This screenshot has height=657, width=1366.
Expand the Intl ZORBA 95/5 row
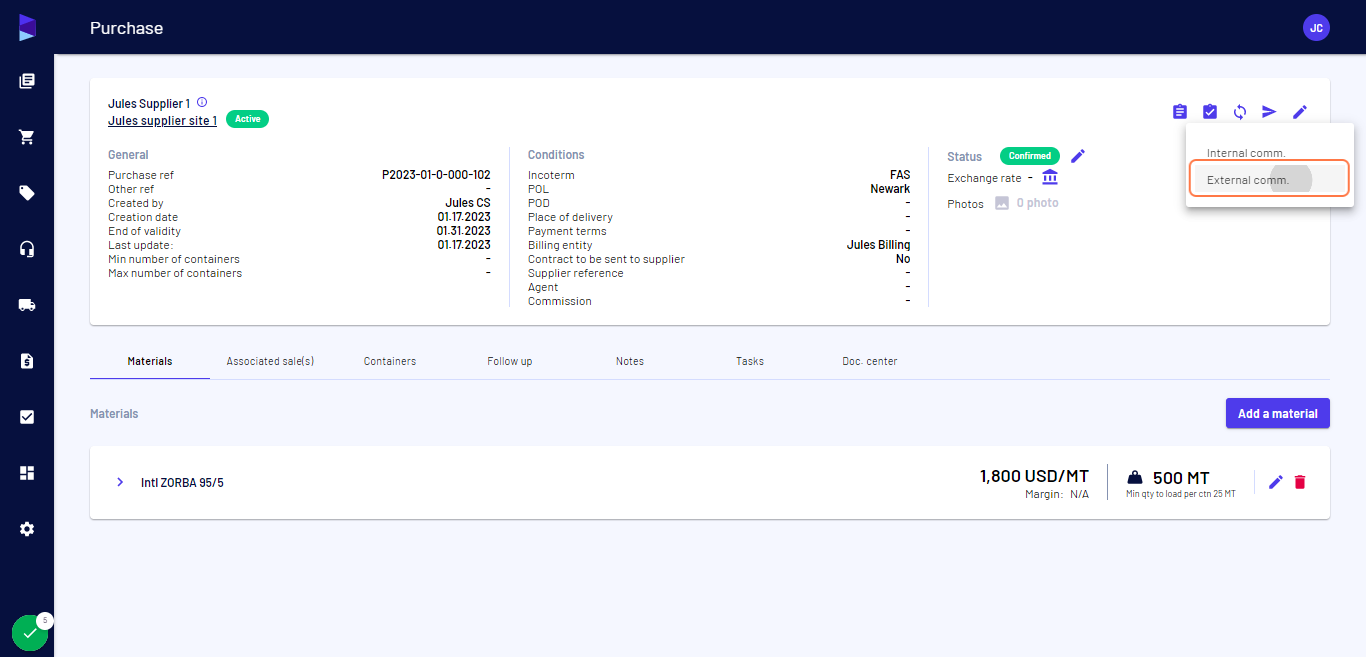tap(120, 482)
